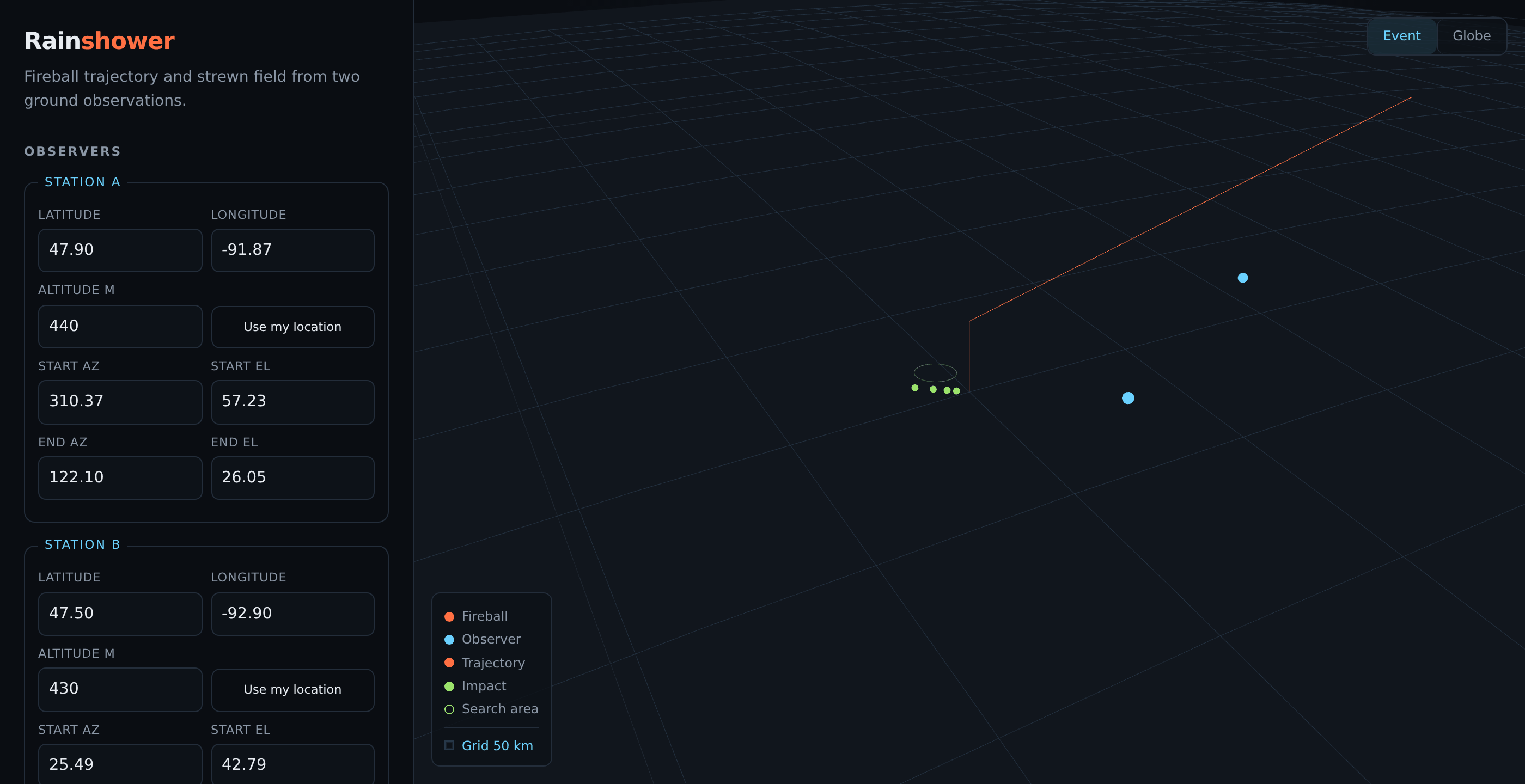Viewport: 1525px width, 784px height.
Task: Edit Station B start elevation 42.79
Action: tap(292, 764)
